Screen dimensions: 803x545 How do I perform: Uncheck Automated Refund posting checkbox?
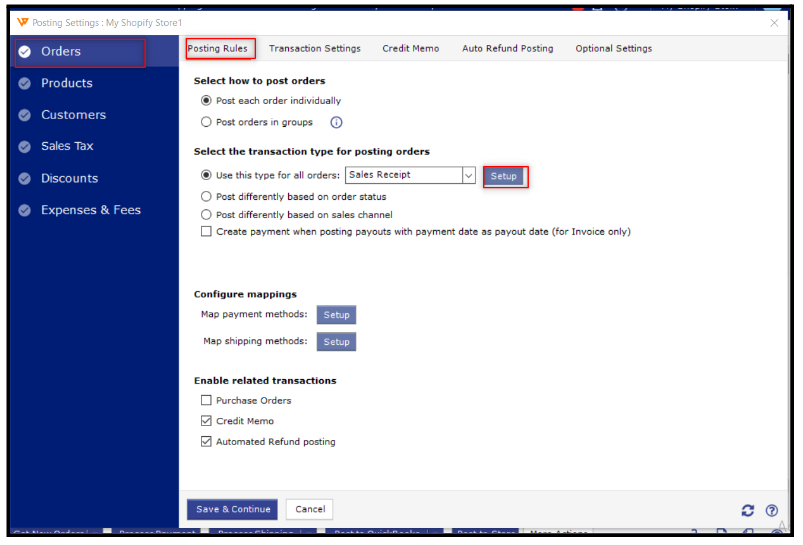(206, 442)
